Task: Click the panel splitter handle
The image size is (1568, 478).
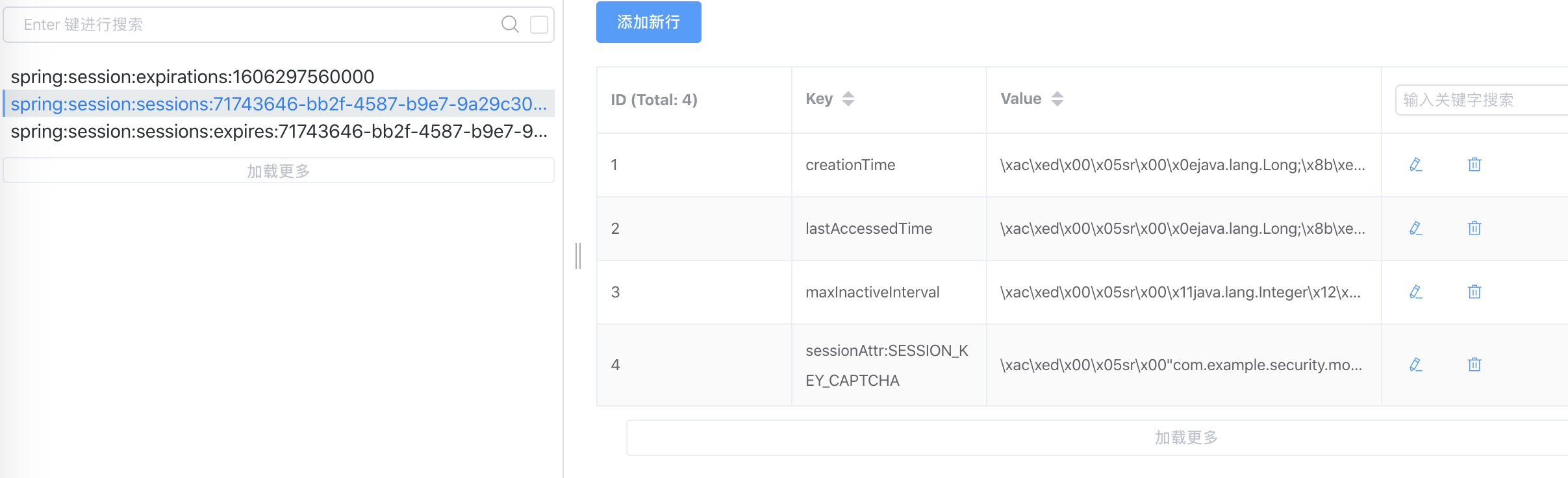Action: tap(578, 255)
